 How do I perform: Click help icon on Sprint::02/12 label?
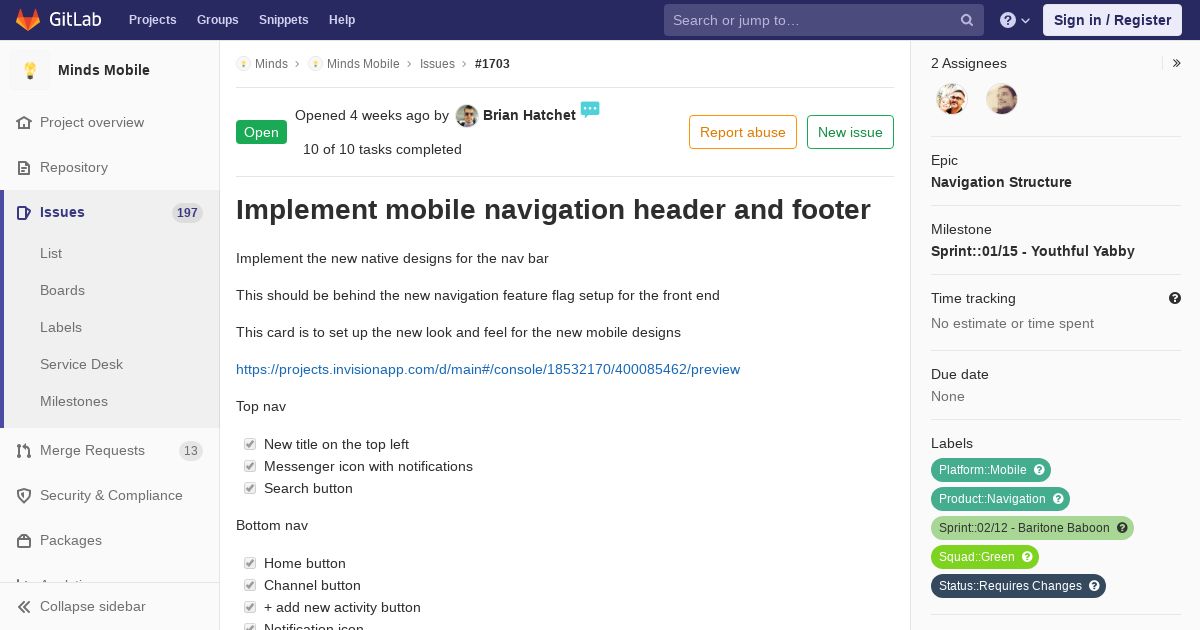pos(1122,528)
